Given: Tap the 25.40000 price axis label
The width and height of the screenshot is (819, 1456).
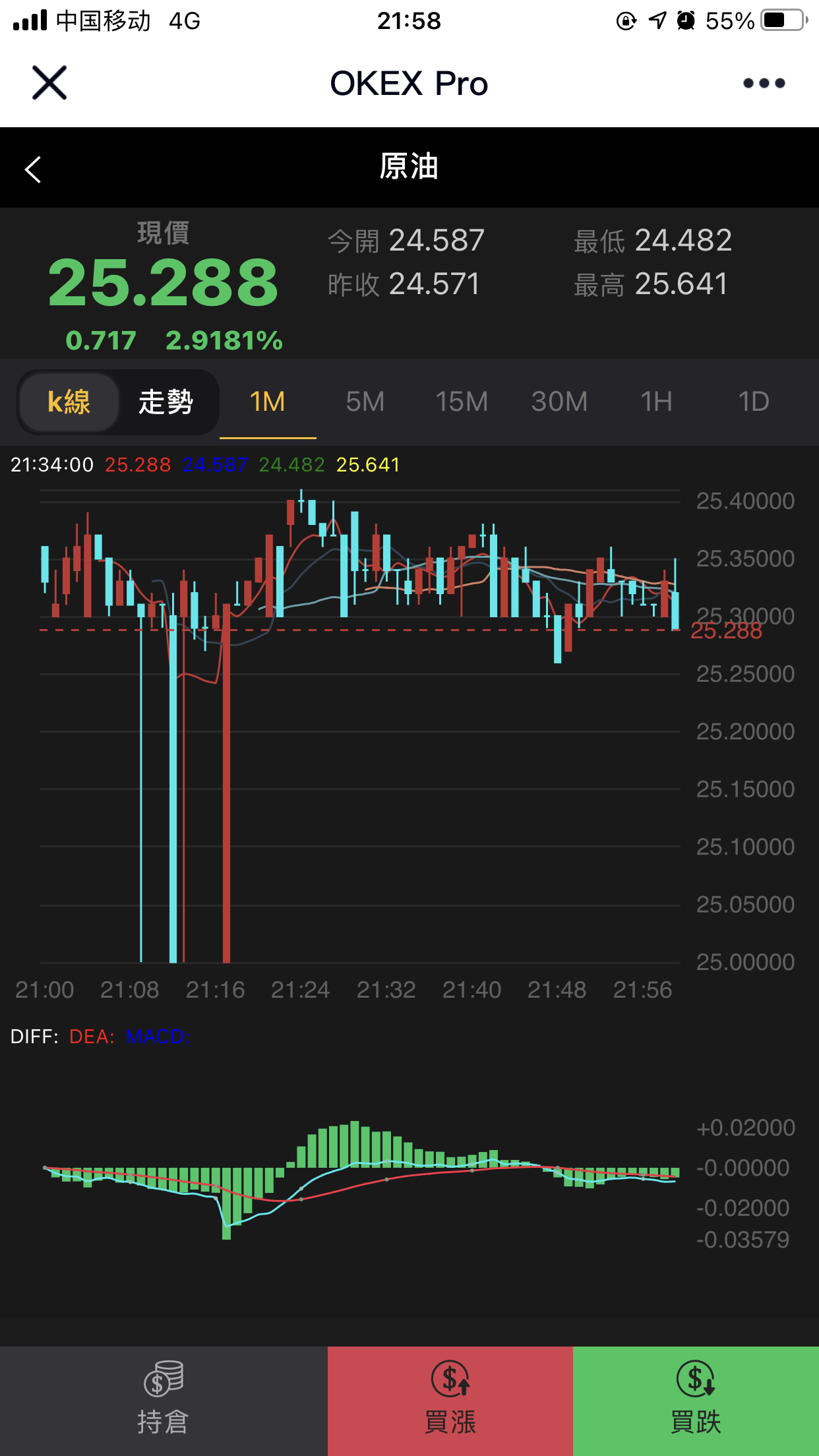Looking at the screenshot, I should (x=745, y=501).
